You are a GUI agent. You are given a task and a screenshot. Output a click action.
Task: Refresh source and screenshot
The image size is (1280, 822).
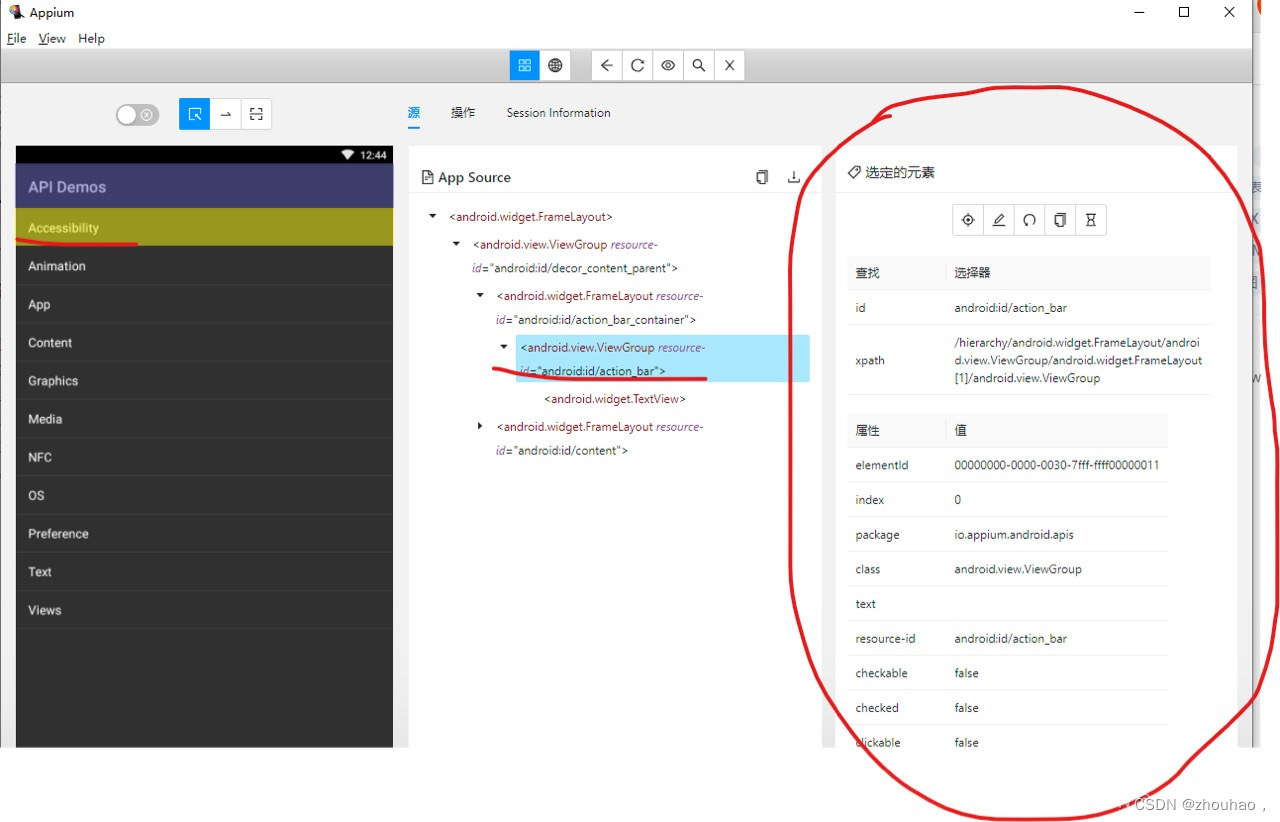(637, 65)
